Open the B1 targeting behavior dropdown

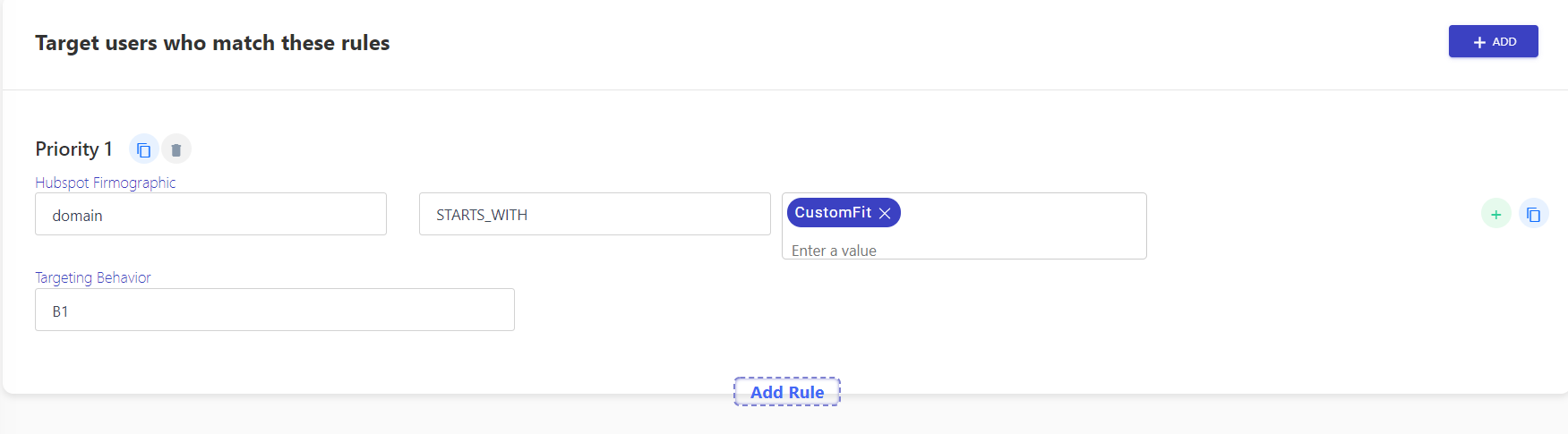tap(275, 310)
